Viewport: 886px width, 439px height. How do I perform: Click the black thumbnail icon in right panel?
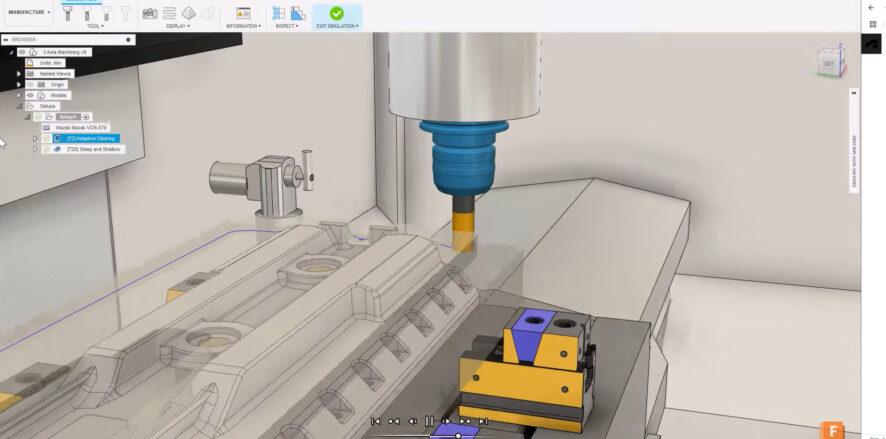coord(871,44)
